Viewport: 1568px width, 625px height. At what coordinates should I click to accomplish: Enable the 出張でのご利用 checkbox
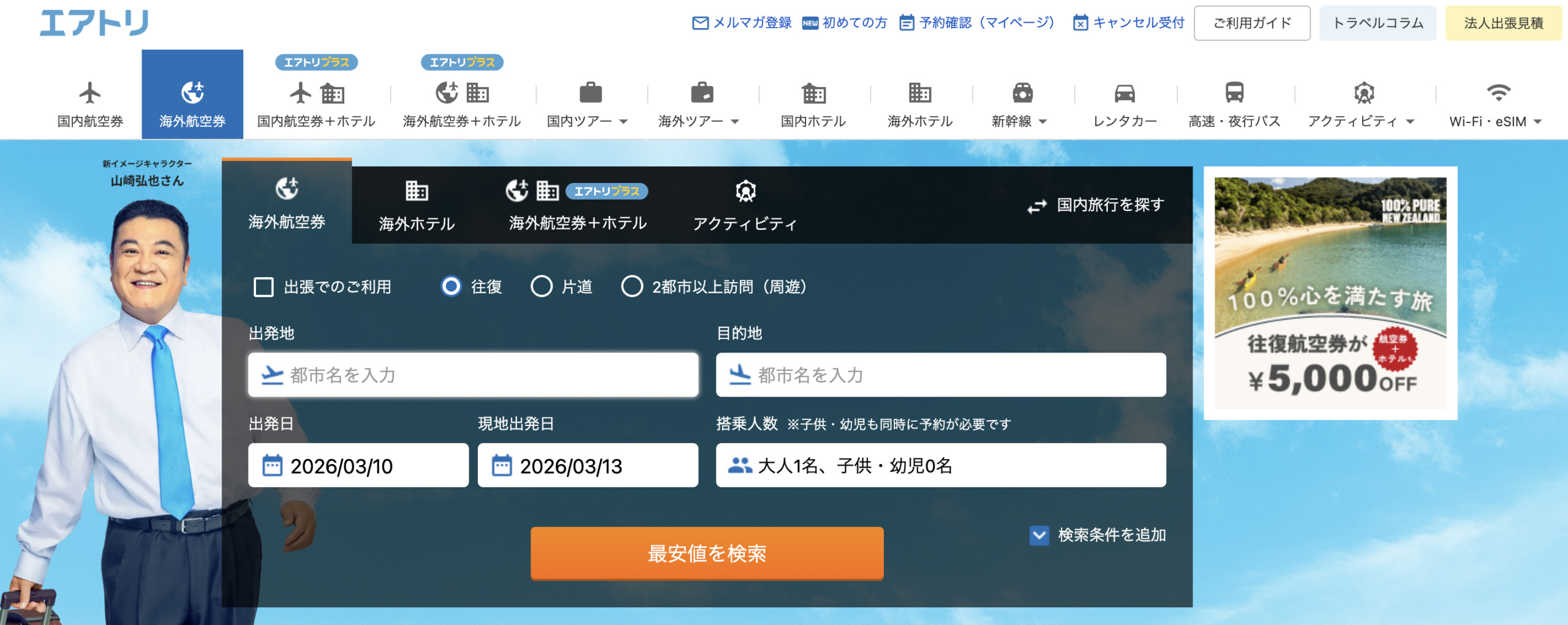263,287
